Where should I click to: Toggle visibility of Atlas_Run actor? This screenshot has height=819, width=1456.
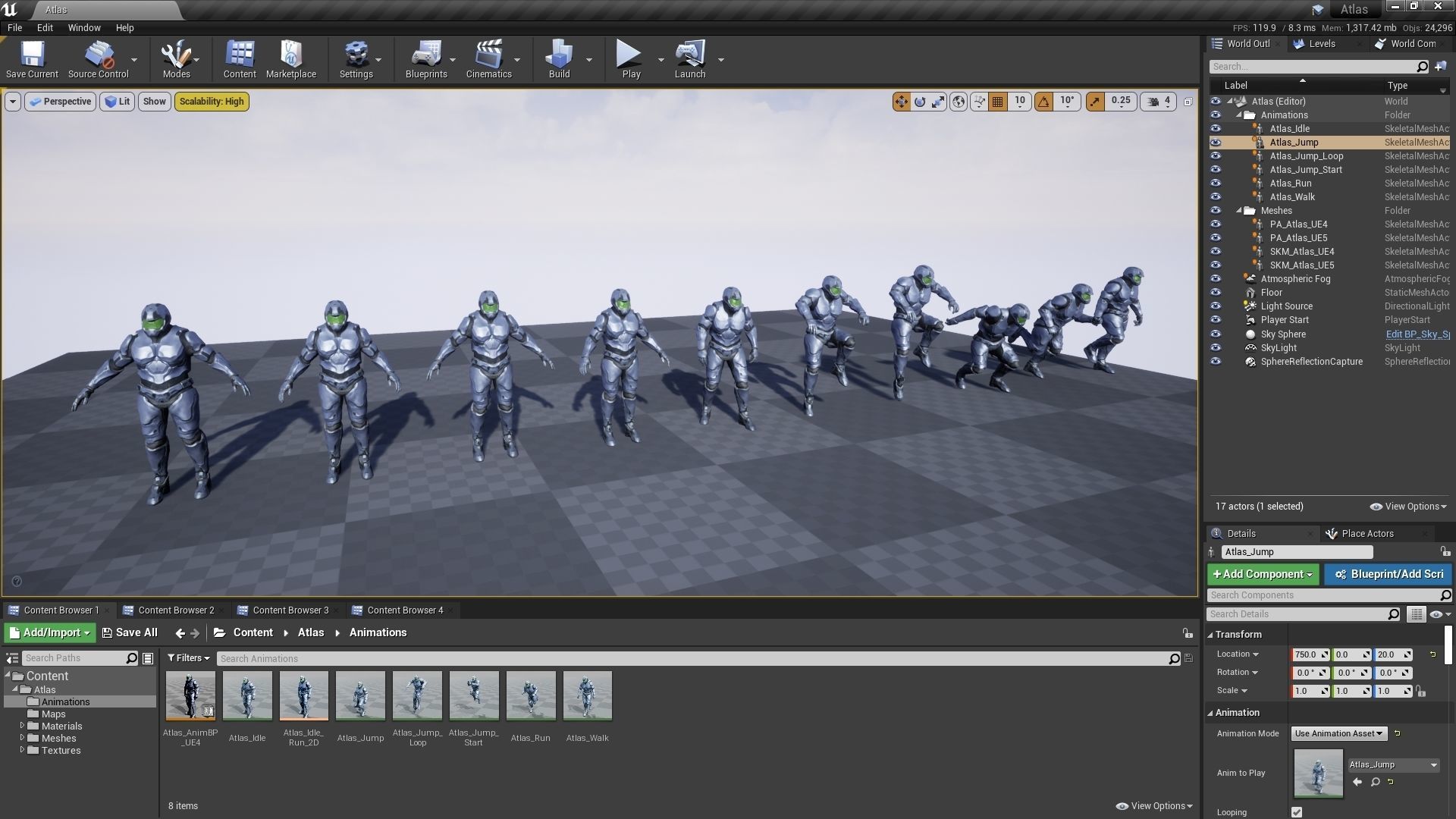click(1216, 184)
